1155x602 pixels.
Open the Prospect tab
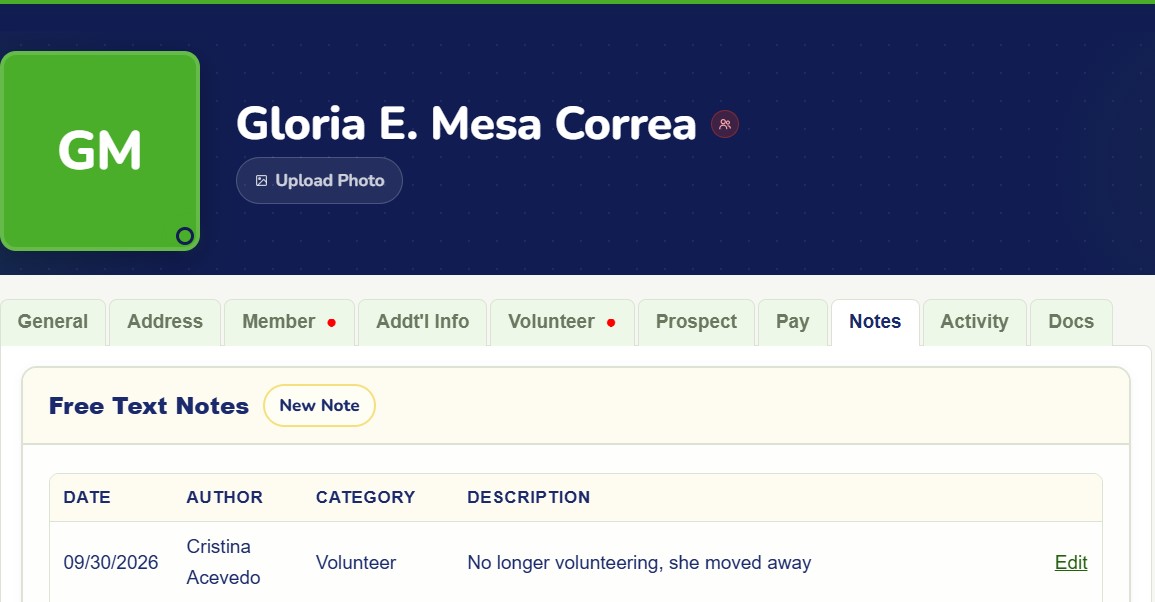696,322
